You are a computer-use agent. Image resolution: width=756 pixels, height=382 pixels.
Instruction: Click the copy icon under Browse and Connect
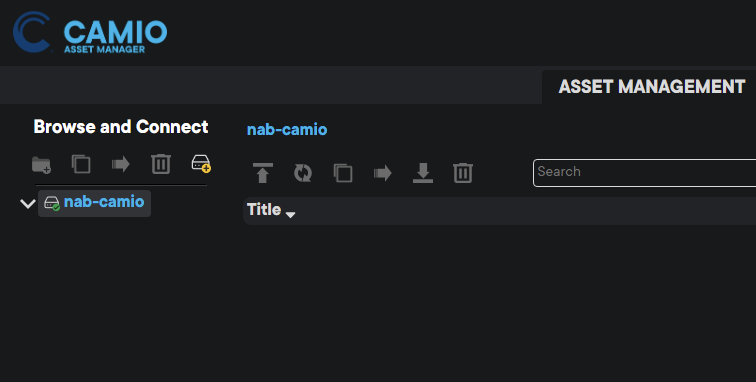pyautogui.click(x=81, y=164)
